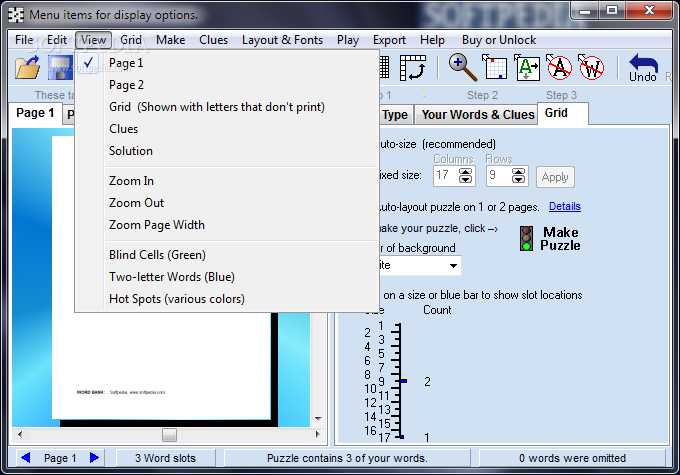Click the save disk toolbar icon
The width and height of the screenshot is (680, 475).
[x=60, y=67]
